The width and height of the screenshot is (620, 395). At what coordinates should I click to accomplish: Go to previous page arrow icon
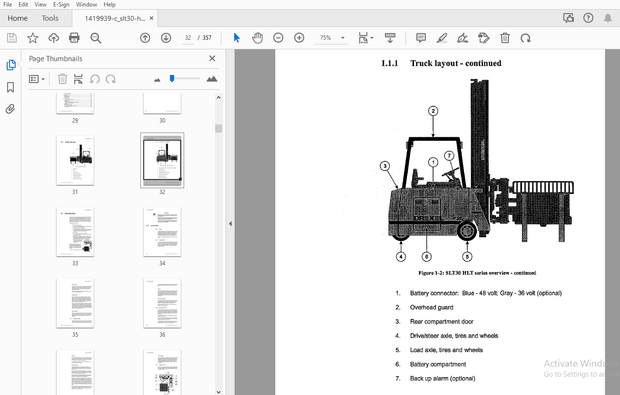[145, 38]
